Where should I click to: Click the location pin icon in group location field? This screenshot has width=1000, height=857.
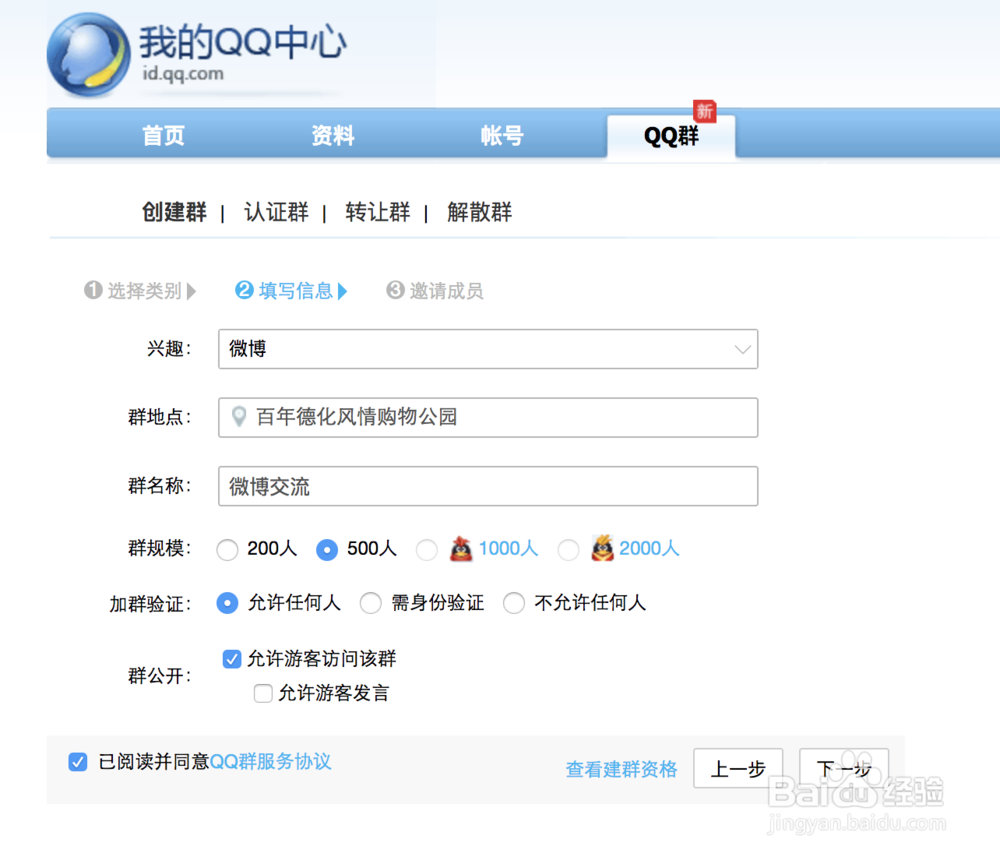coord(239,417)
